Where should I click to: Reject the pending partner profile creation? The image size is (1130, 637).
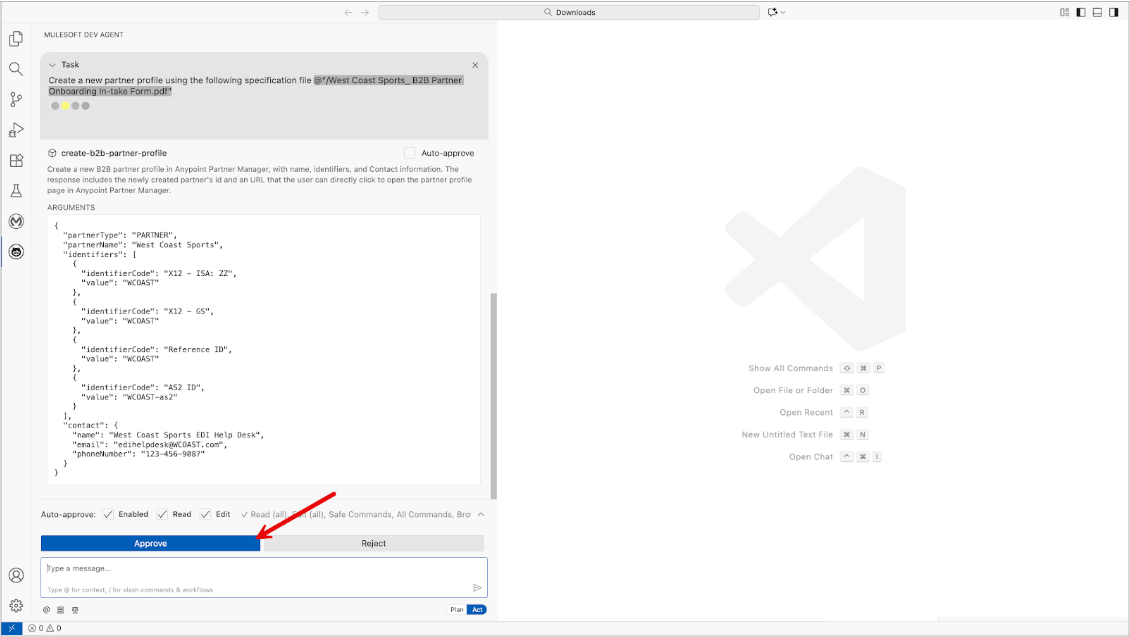coord(372,543)
